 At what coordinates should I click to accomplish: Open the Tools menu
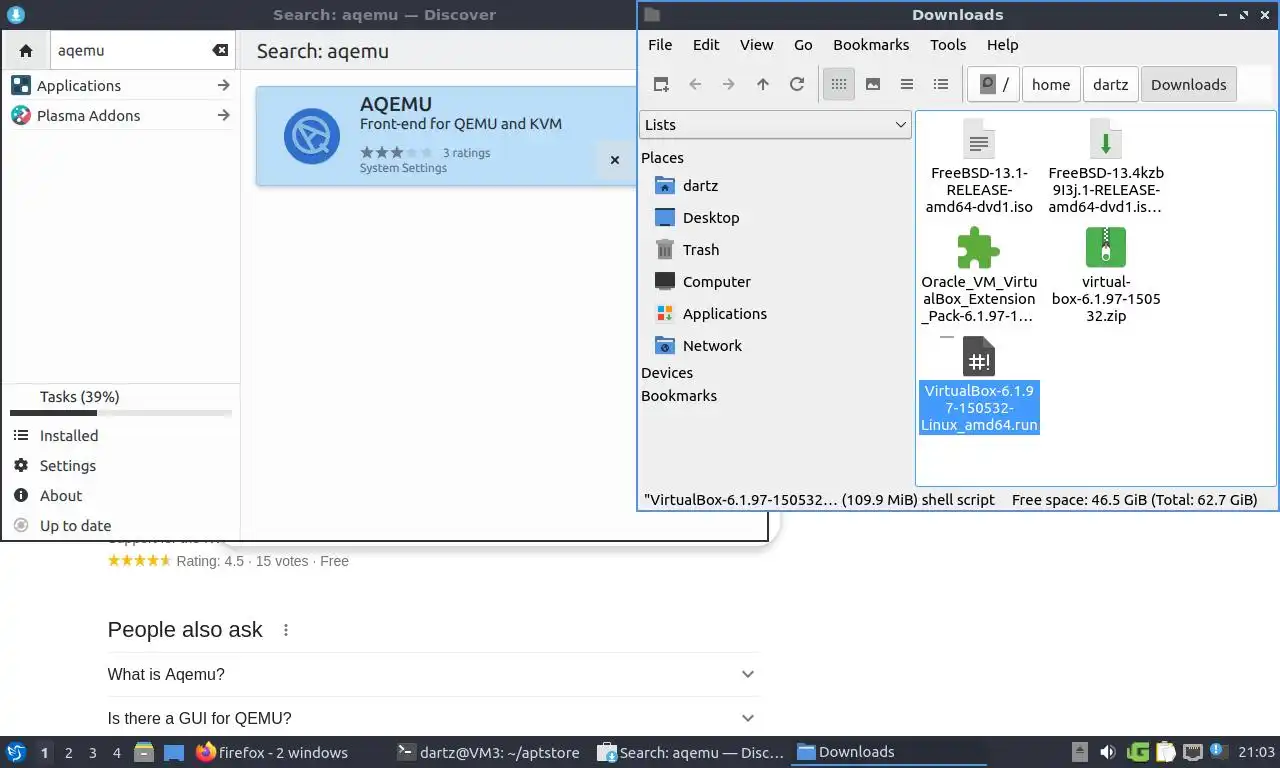point(948,45)
